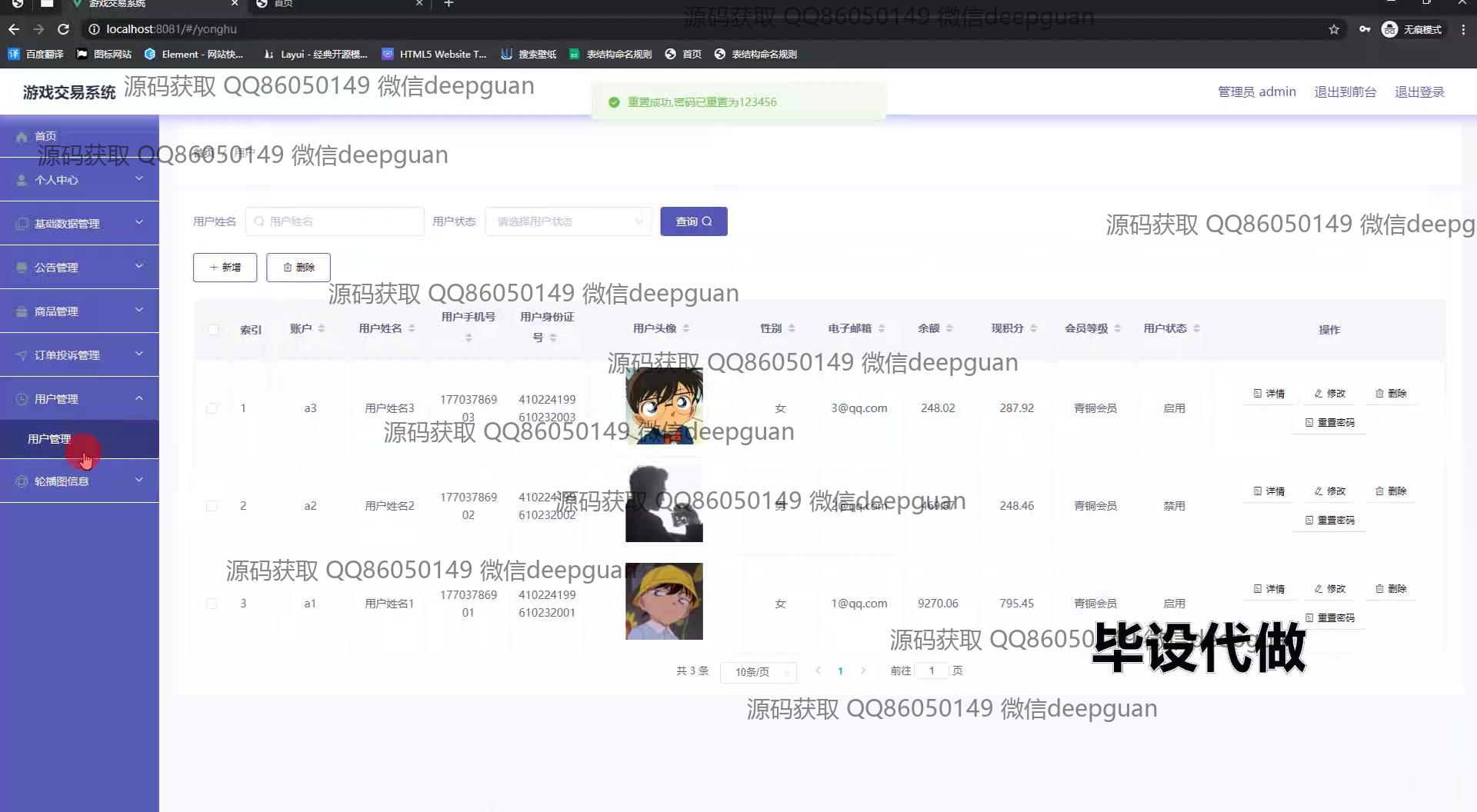Open 详情 for user a2
Screen dimensions: 1477x812
click(x=1269, y=491)
